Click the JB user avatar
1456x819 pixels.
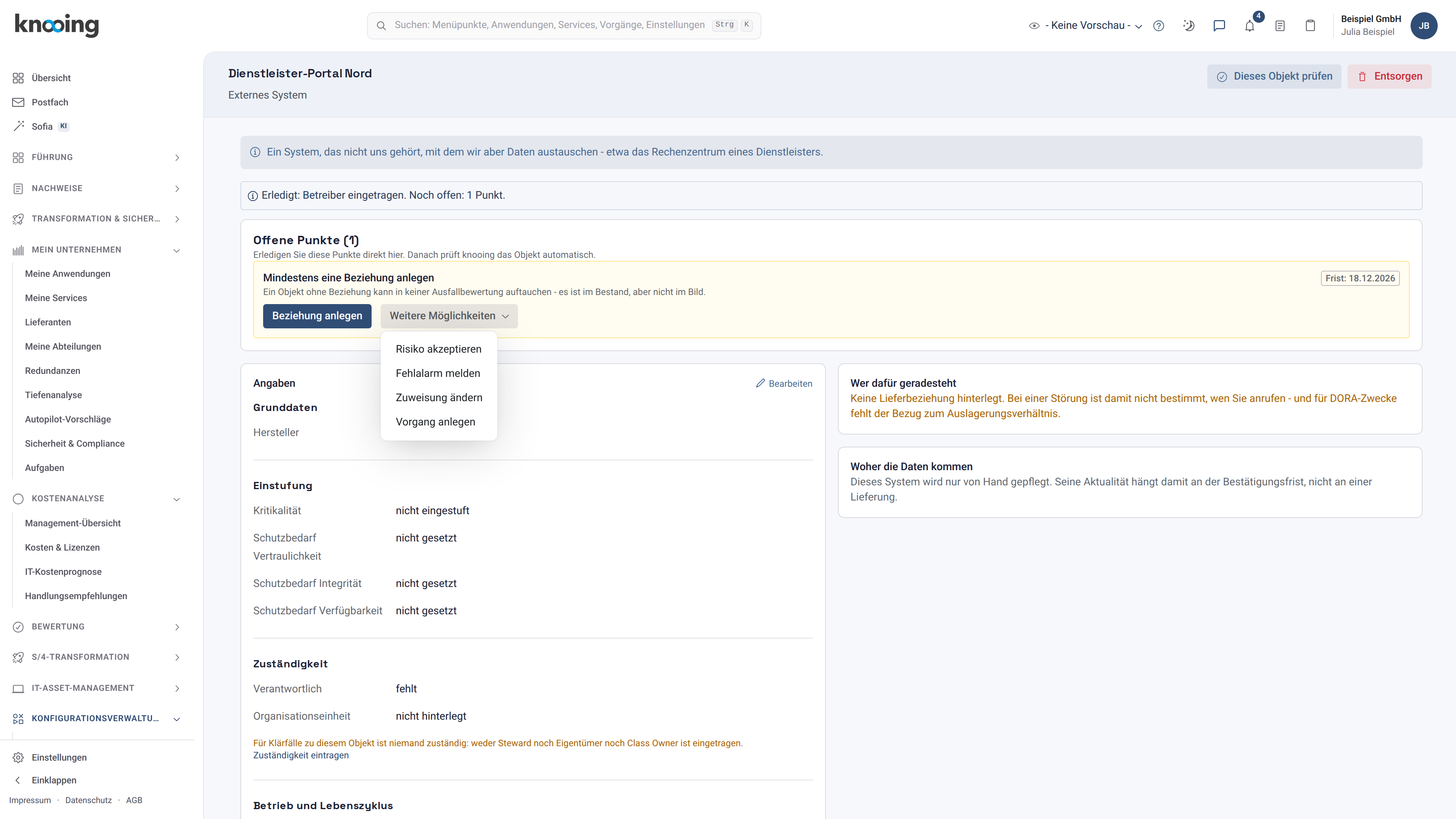click(x=1424, y=25)
